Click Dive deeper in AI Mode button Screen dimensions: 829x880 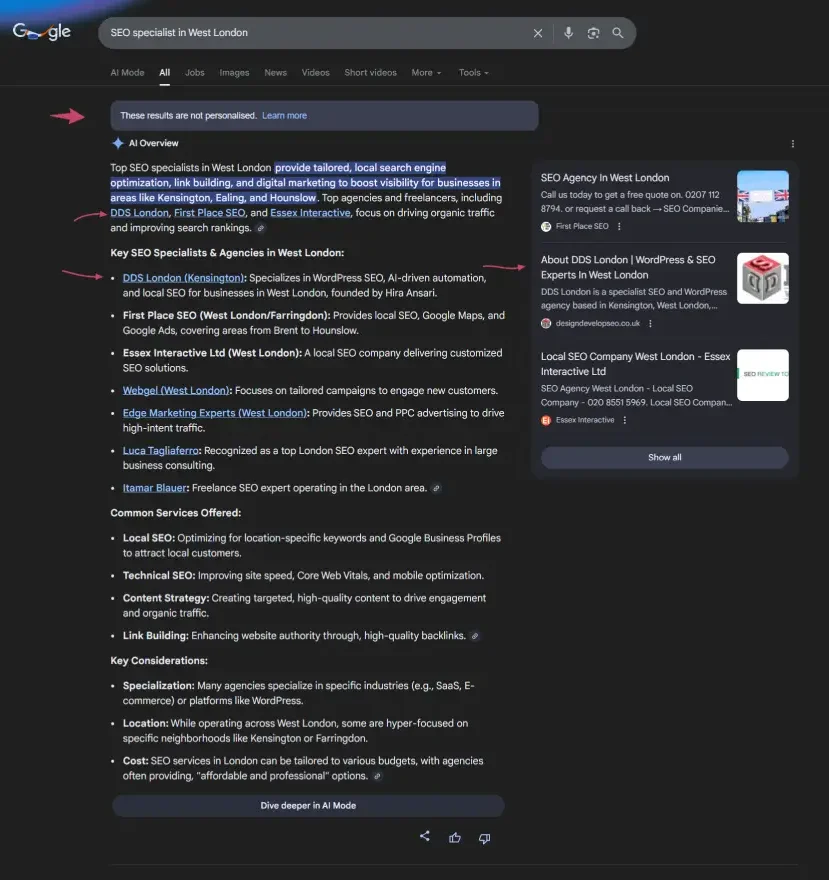[x=308, y=805]
